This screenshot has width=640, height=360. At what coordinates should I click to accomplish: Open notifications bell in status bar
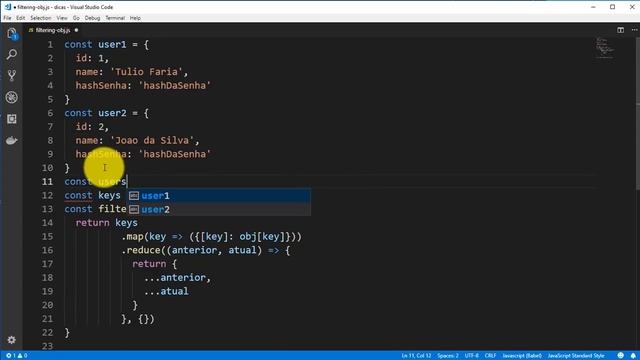tap(633, 356)
